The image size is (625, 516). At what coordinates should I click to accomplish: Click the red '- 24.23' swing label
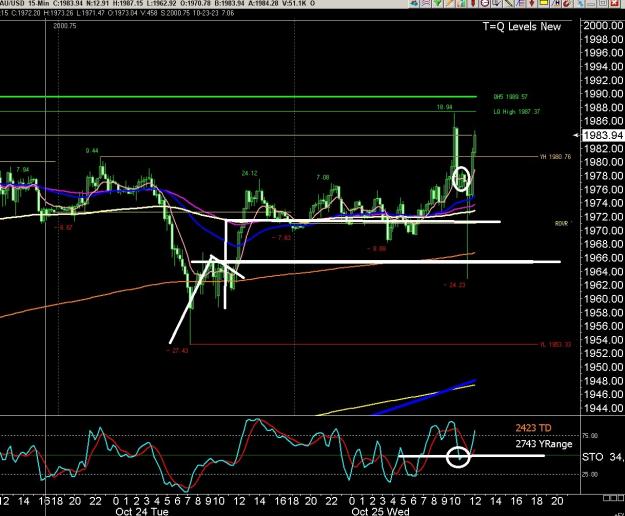click(454, 285)
